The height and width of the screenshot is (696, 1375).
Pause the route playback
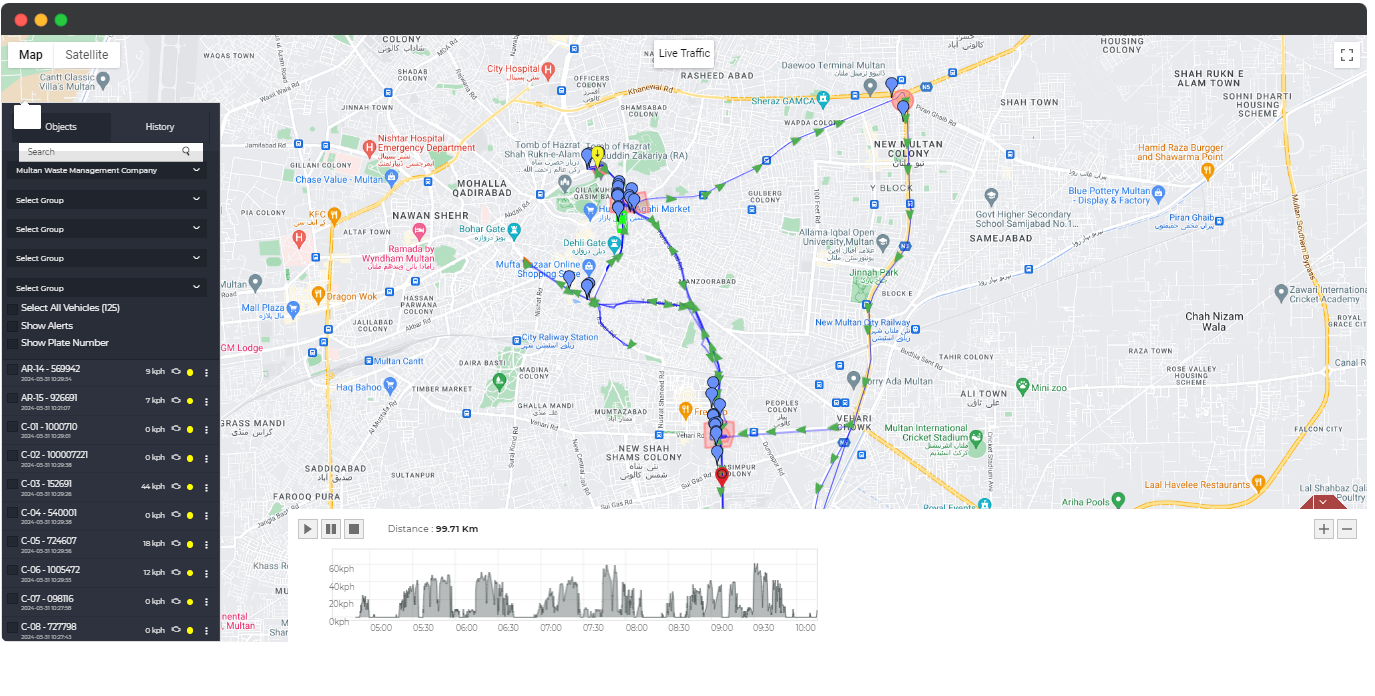point(331,529)
